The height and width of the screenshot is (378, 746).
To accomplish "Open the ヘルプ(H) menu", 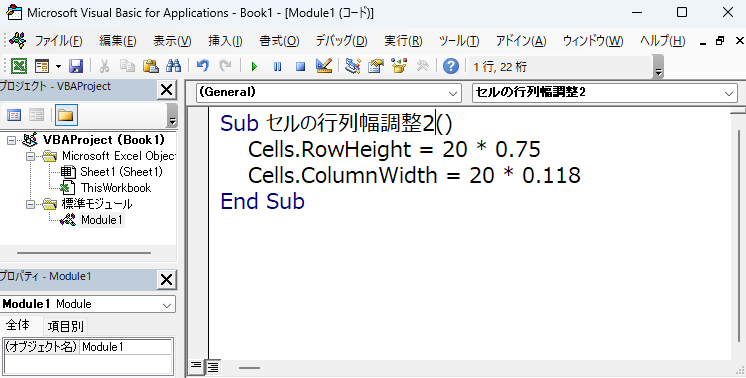I will click(x=662, y=41).
